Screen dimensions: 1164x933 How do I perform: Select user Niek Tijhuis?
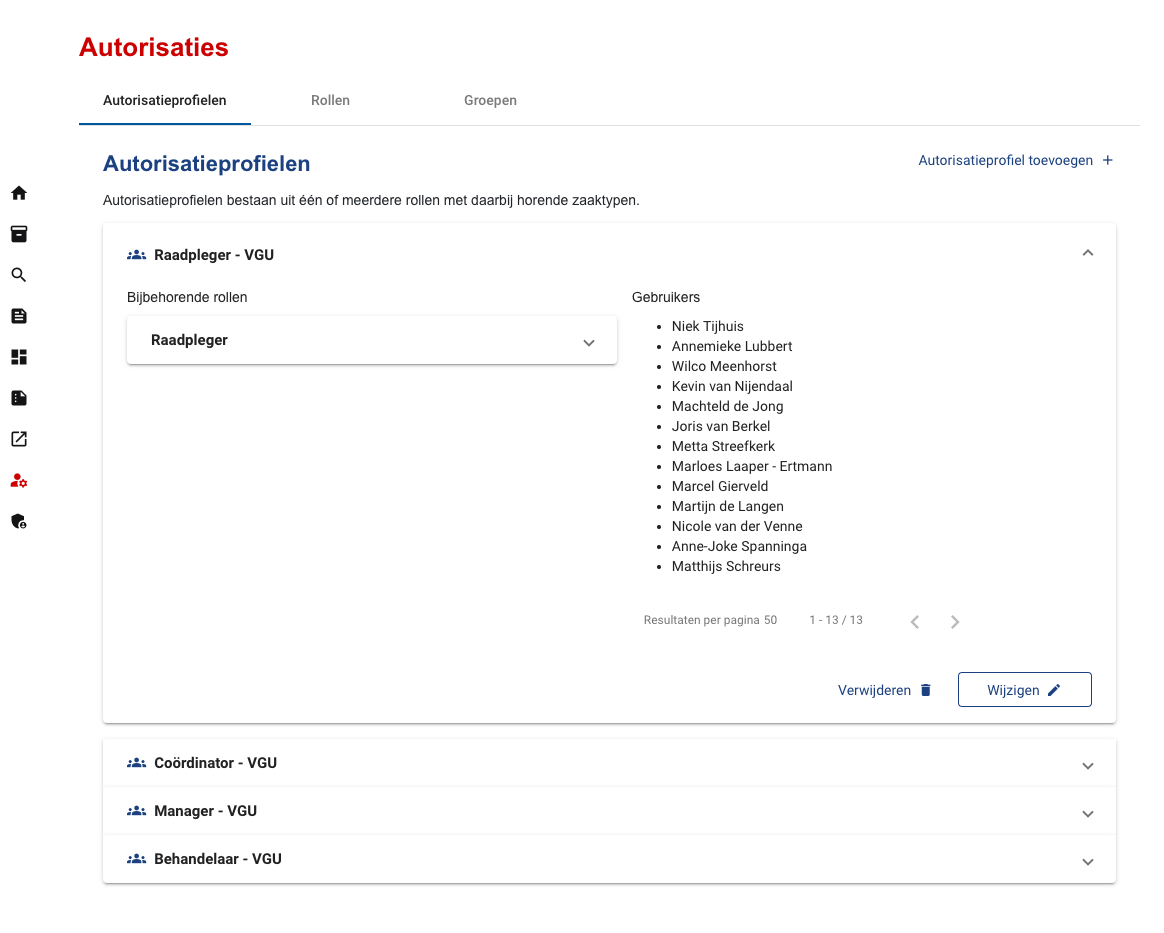click(x=707, y=327)
